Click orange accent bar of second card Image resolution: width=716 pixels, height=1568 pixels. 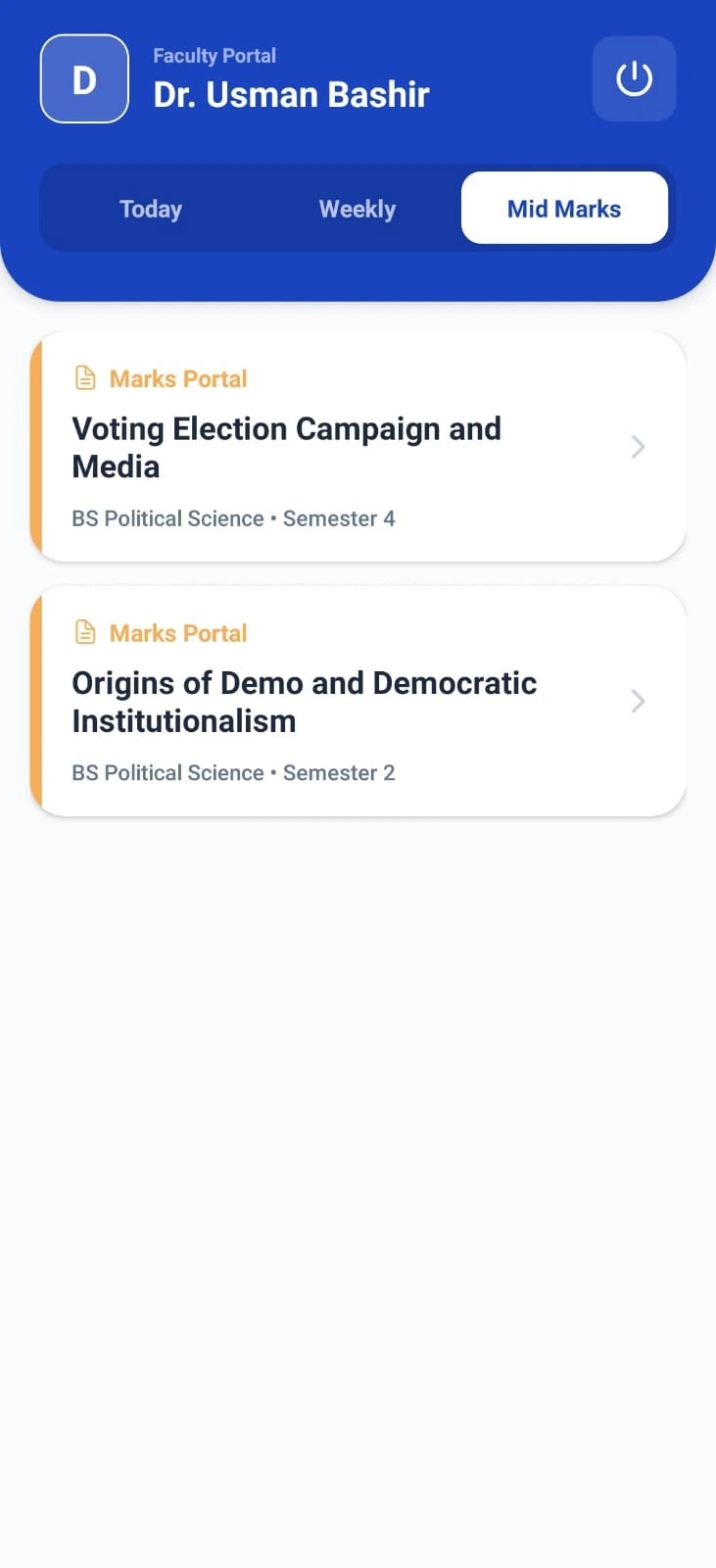pos(36,702)
